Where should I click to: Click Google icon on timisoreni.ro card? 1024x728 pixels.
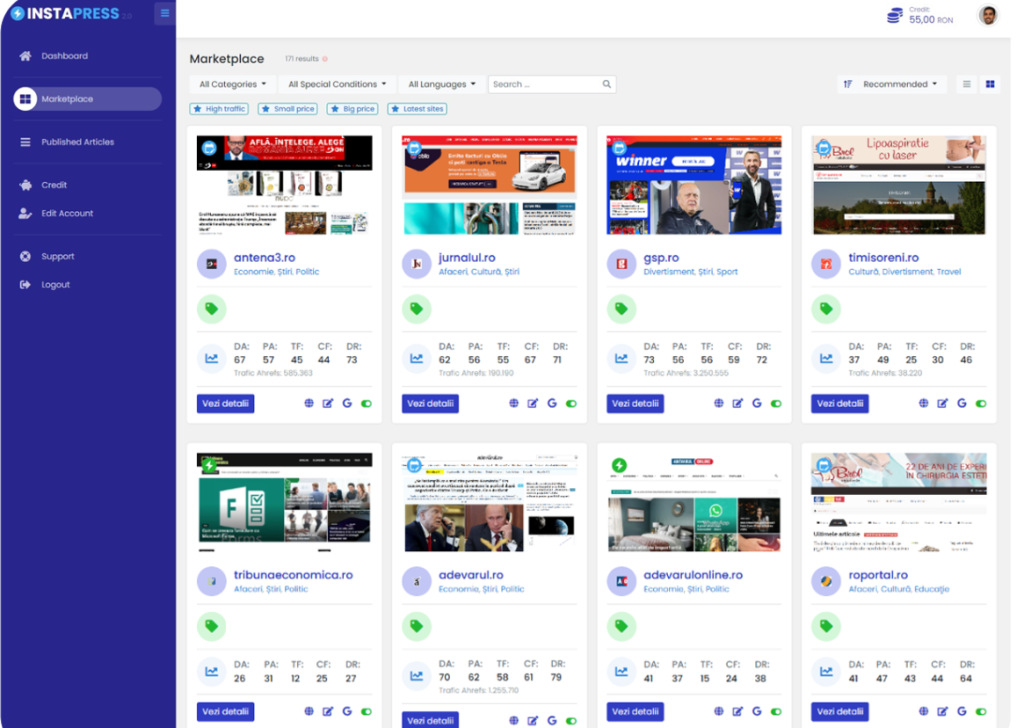click(x=961, y=404)
